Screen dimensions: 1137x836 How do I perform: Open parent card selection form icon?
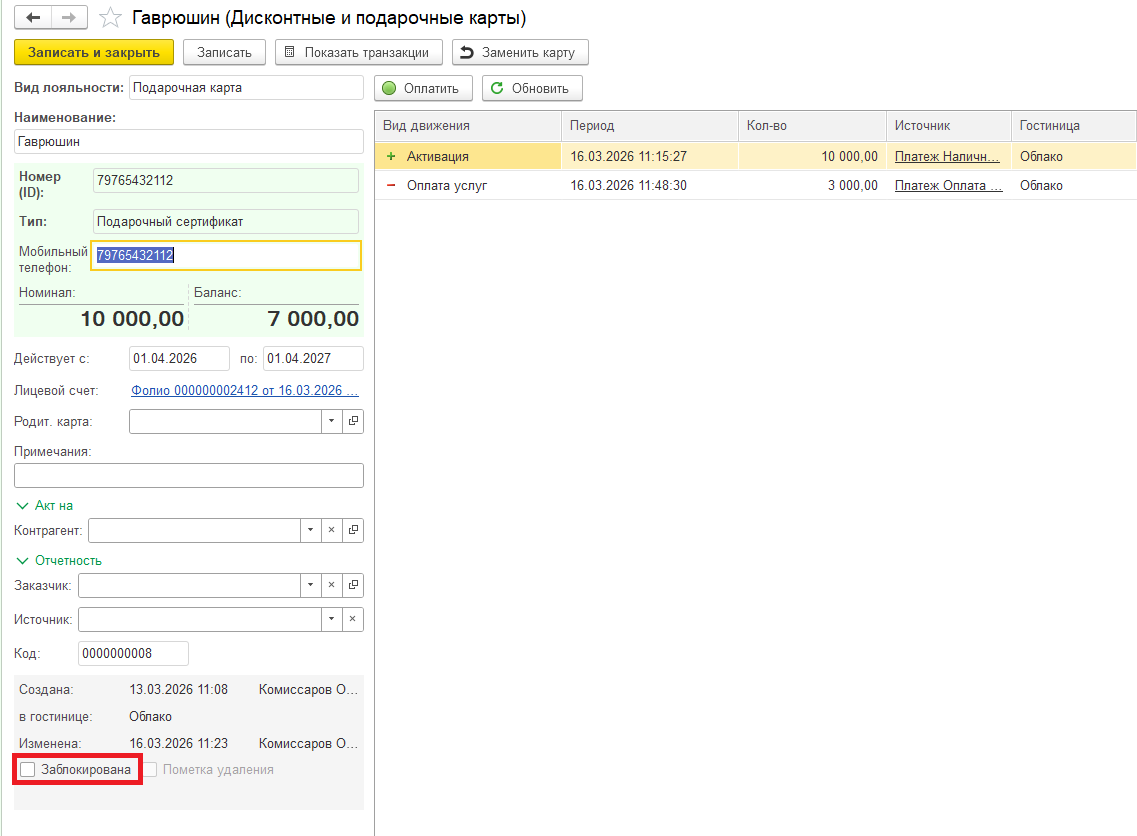coord(353,421)
